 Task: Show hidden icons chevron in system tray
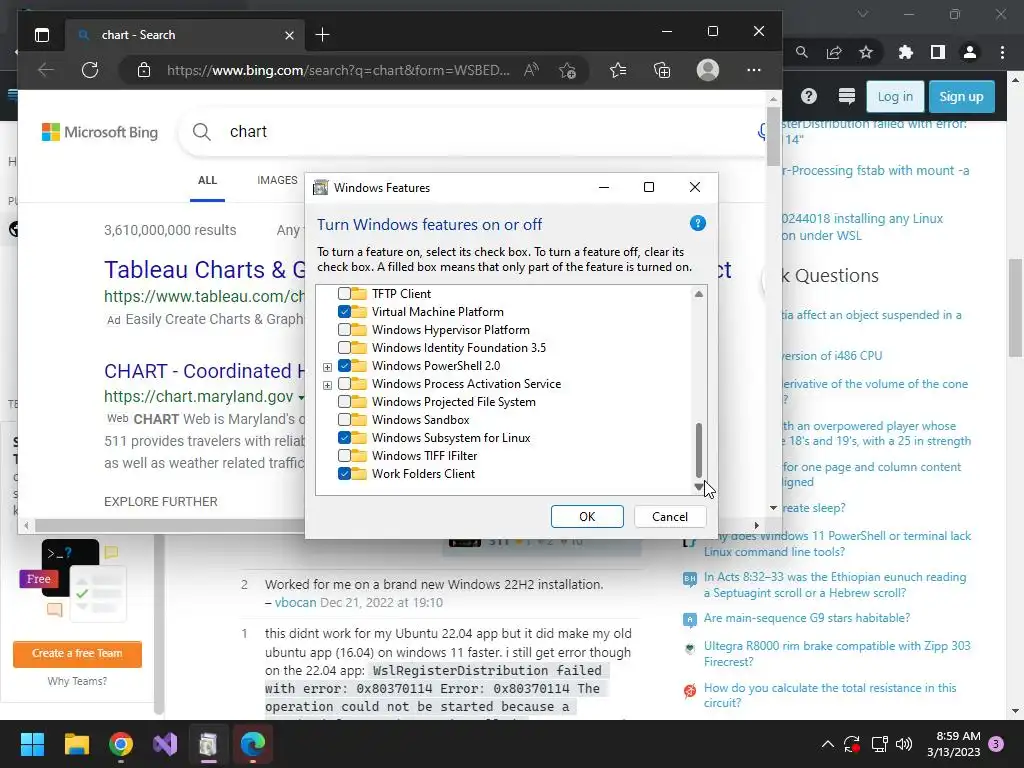(827, 744)
